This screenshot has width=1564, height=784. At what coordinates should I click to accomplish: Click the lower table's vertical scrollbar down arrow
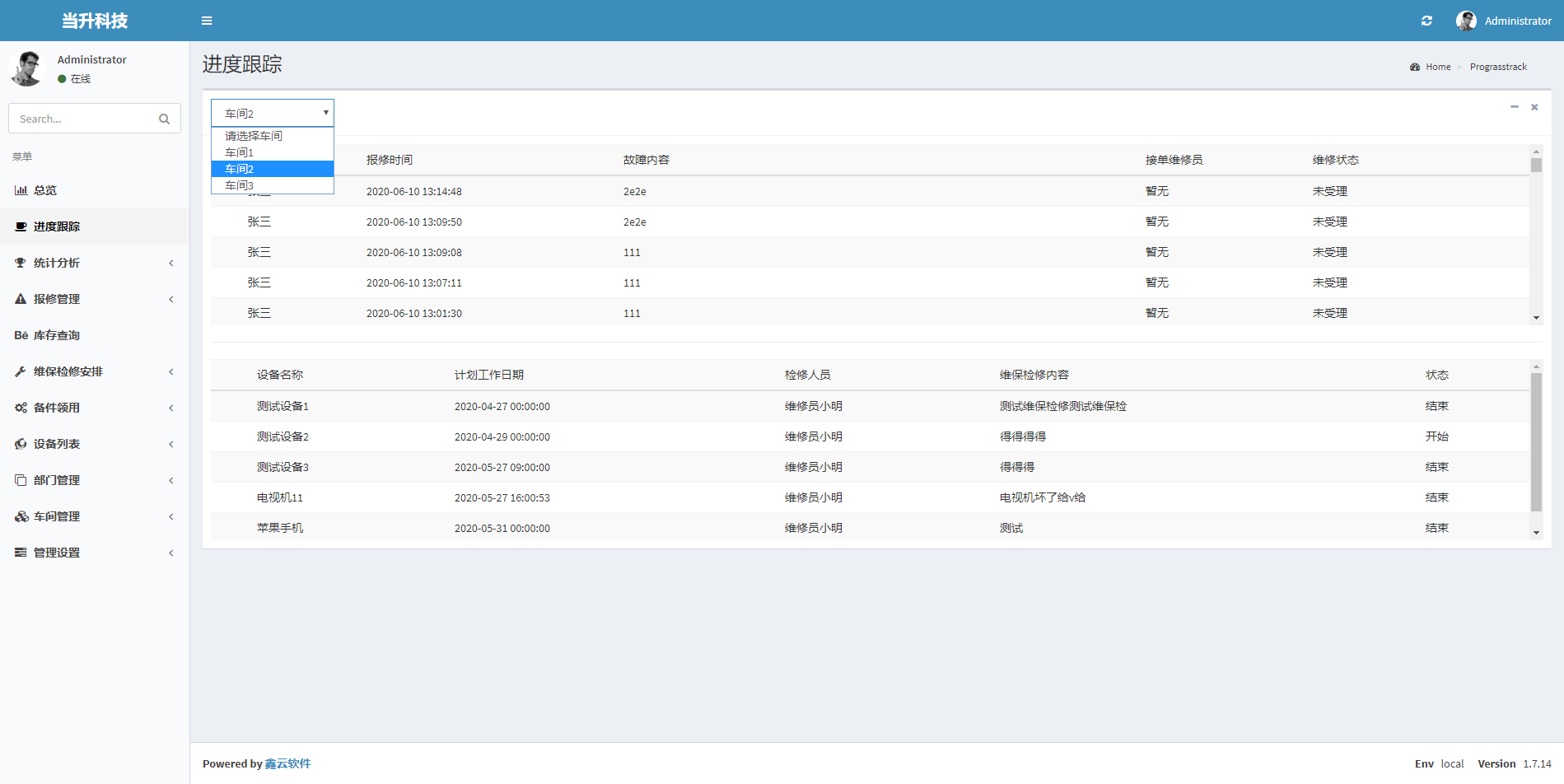click(1536, 533)
